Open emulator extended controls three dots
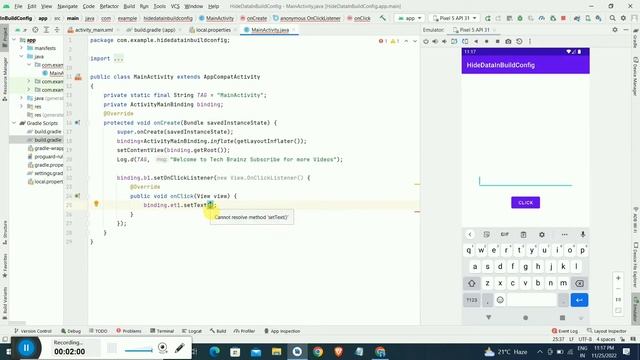 pyautogui.click(x=530, y=41)
